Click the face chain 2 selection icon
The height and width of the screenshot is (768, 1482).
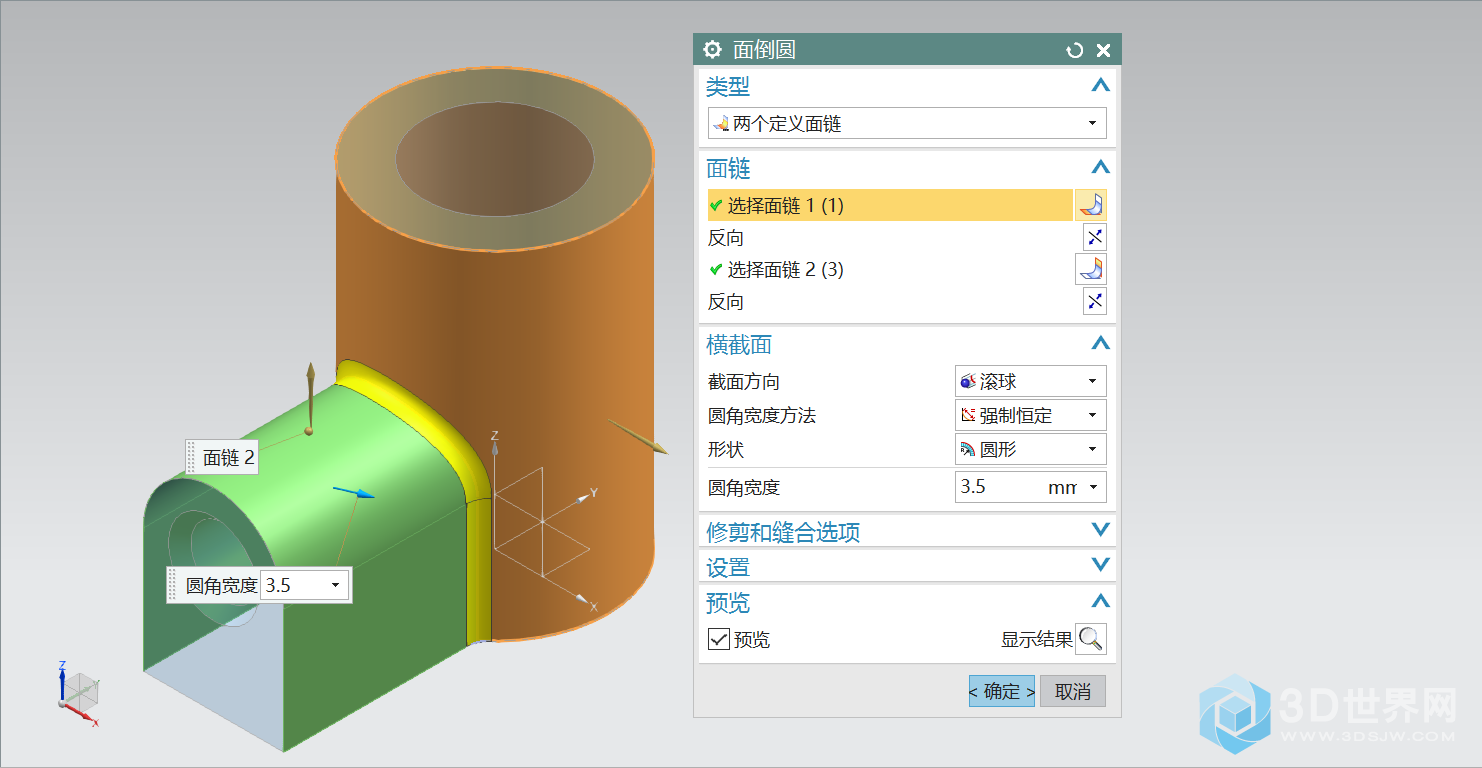click(x=1091, y=269)
